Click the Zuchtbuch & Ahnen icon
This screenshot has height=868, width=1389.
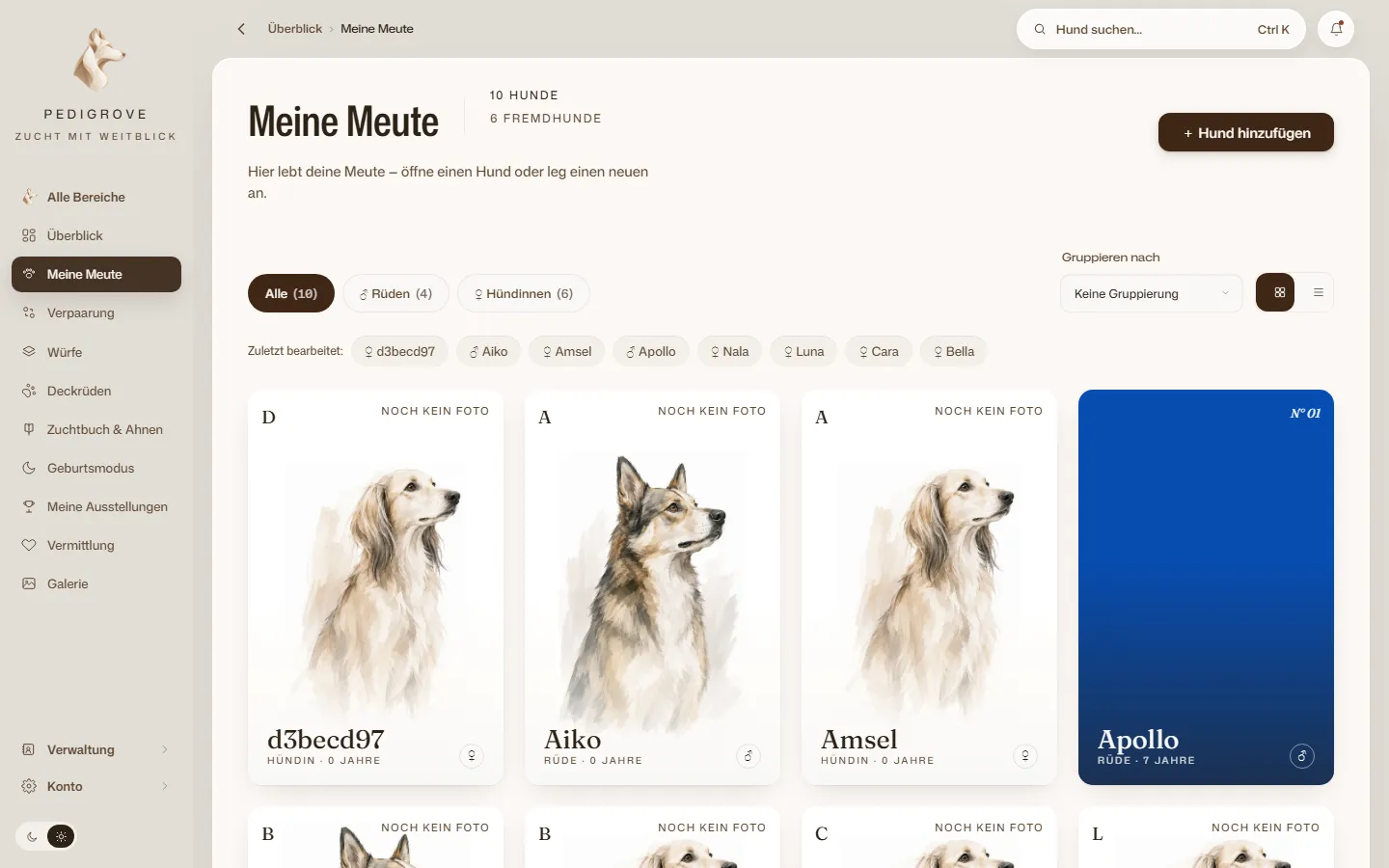(29, 429)
